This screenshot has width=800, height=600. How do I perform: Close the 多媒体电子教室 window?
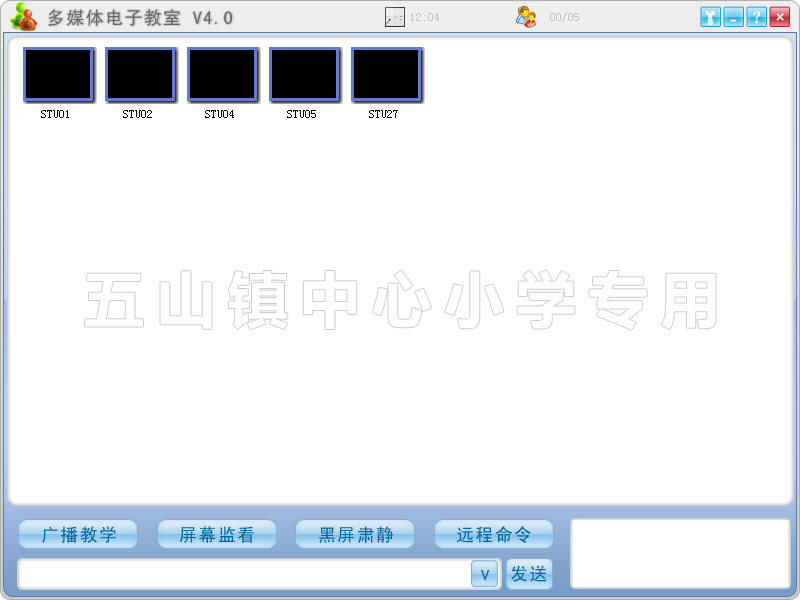779,17
